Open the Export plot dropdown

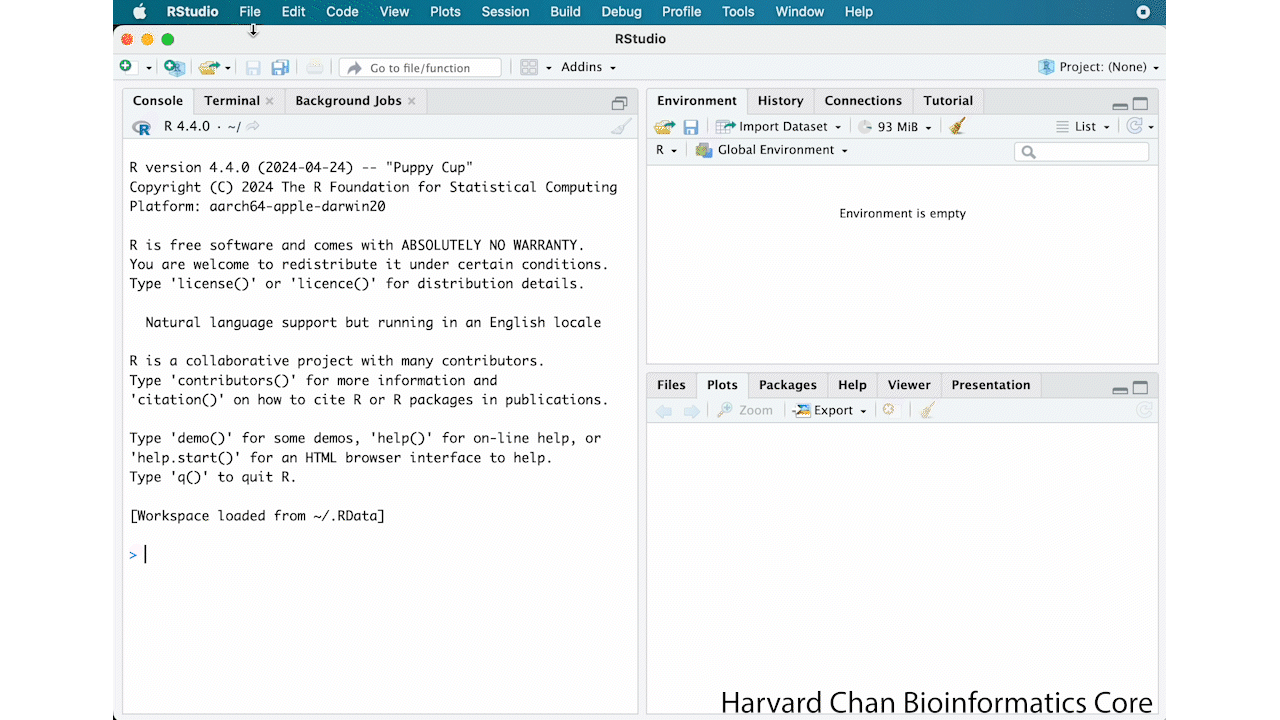click(830, 410)
